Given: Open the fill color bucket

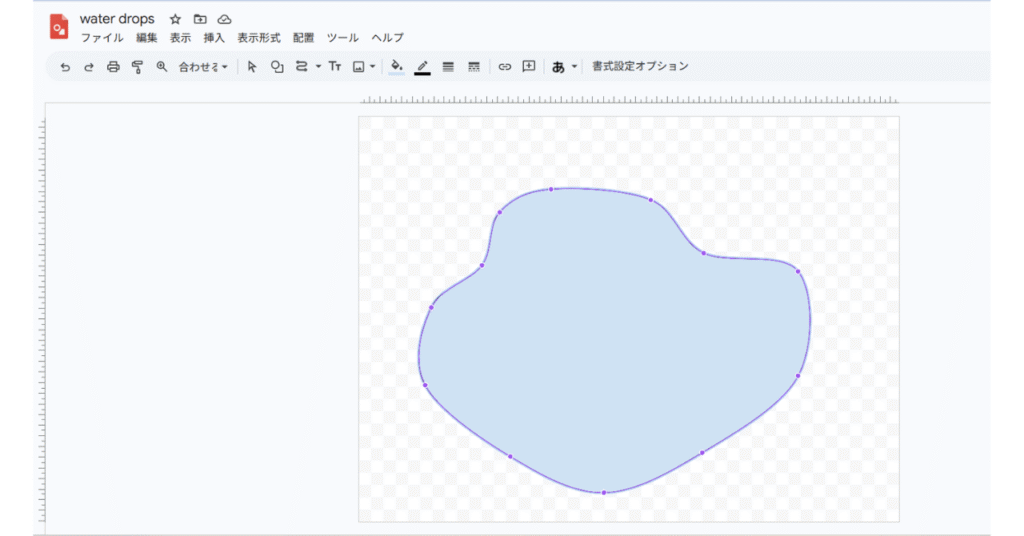Looking at the screenshot, I should pyautogui.click(x=396, y=67).
